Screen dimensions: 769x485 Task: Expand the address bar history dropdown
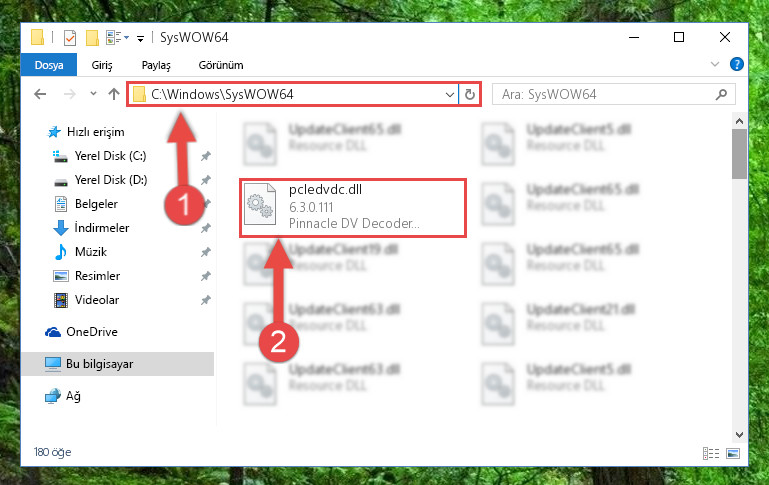pos(449,94)
